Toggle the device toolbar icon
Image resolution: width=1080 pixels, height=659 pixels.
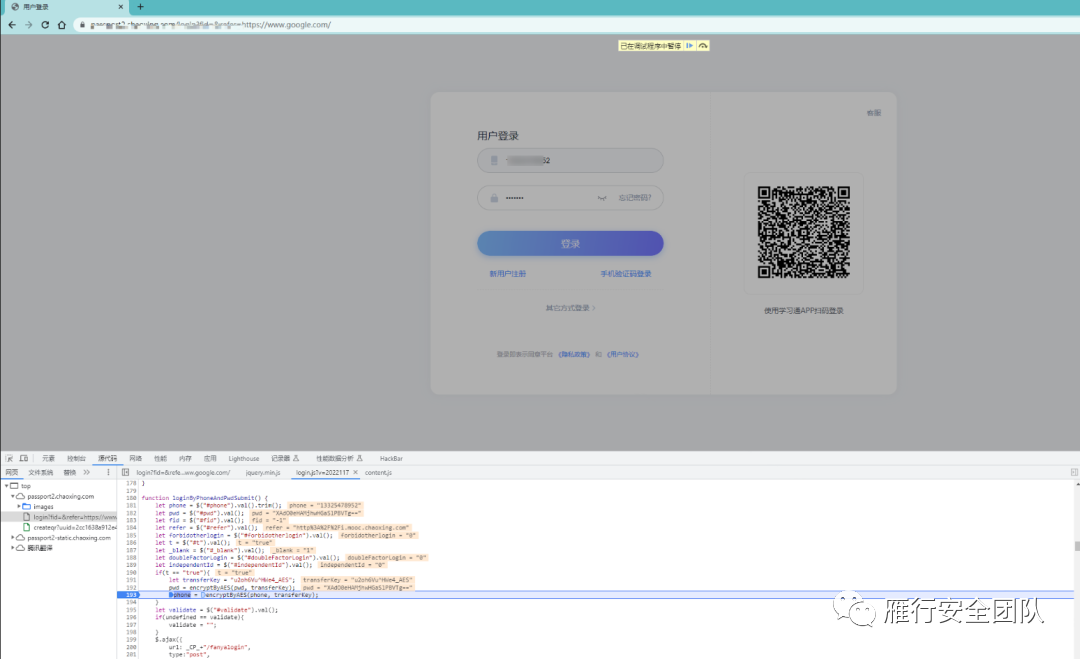[24, 458]
